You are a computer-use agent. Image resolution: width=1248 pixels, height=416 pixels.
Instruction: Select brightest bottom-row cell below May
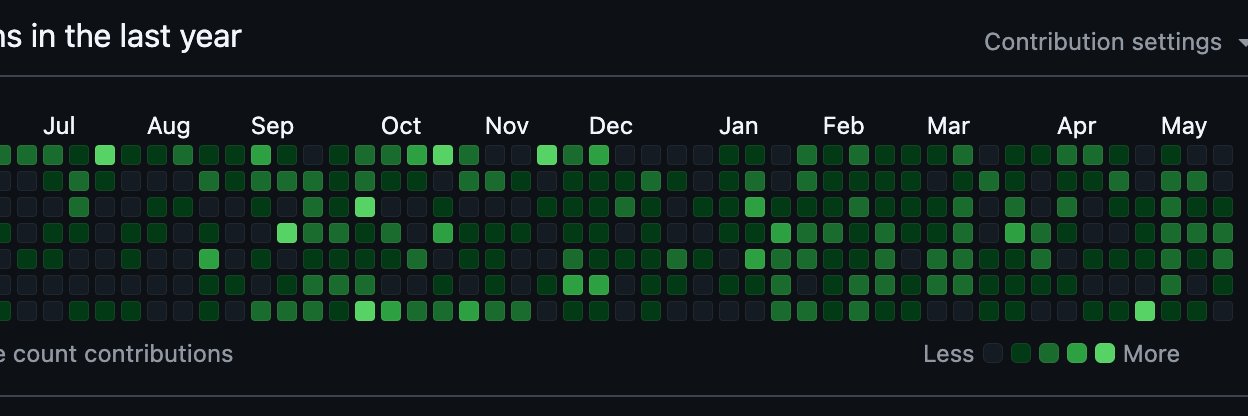[1145, 311]
